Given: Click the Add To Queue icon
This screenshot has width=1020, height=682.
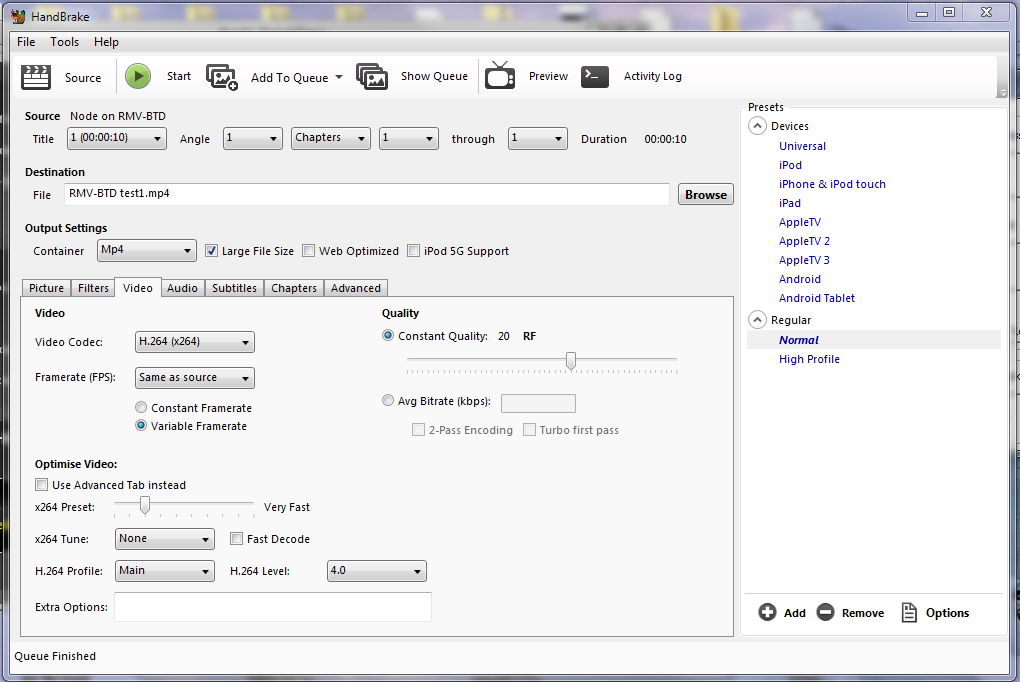Looking at the screenshot, I should click(x=222, y=77).
